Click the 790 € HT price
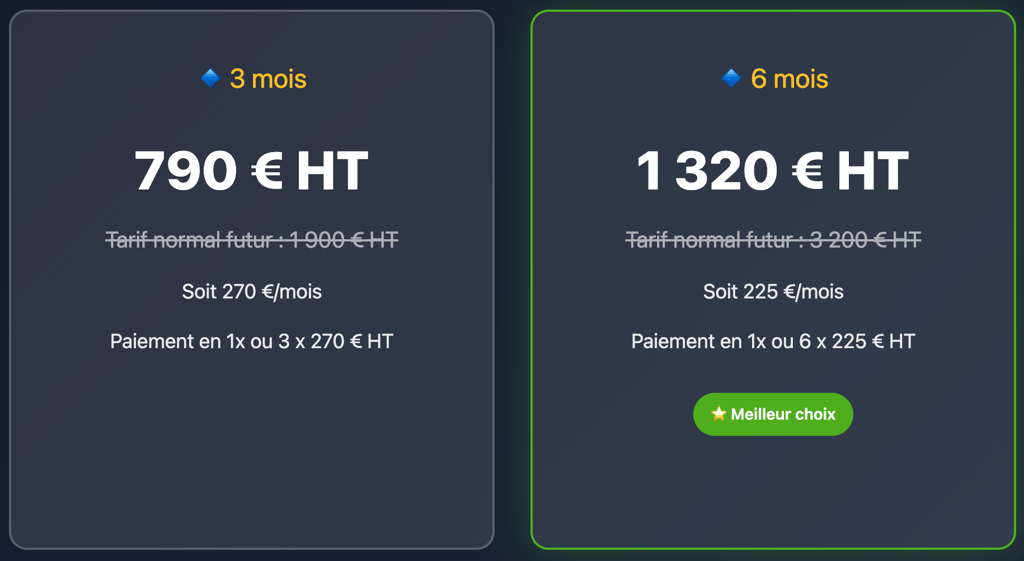Screen dimensions: 1024x561 tap(252, 171)
